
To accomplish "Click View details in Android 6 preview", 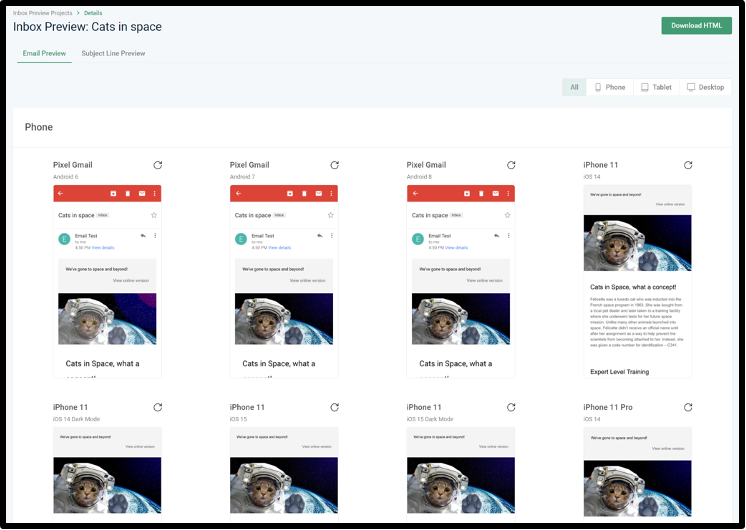I will [103, 247].
